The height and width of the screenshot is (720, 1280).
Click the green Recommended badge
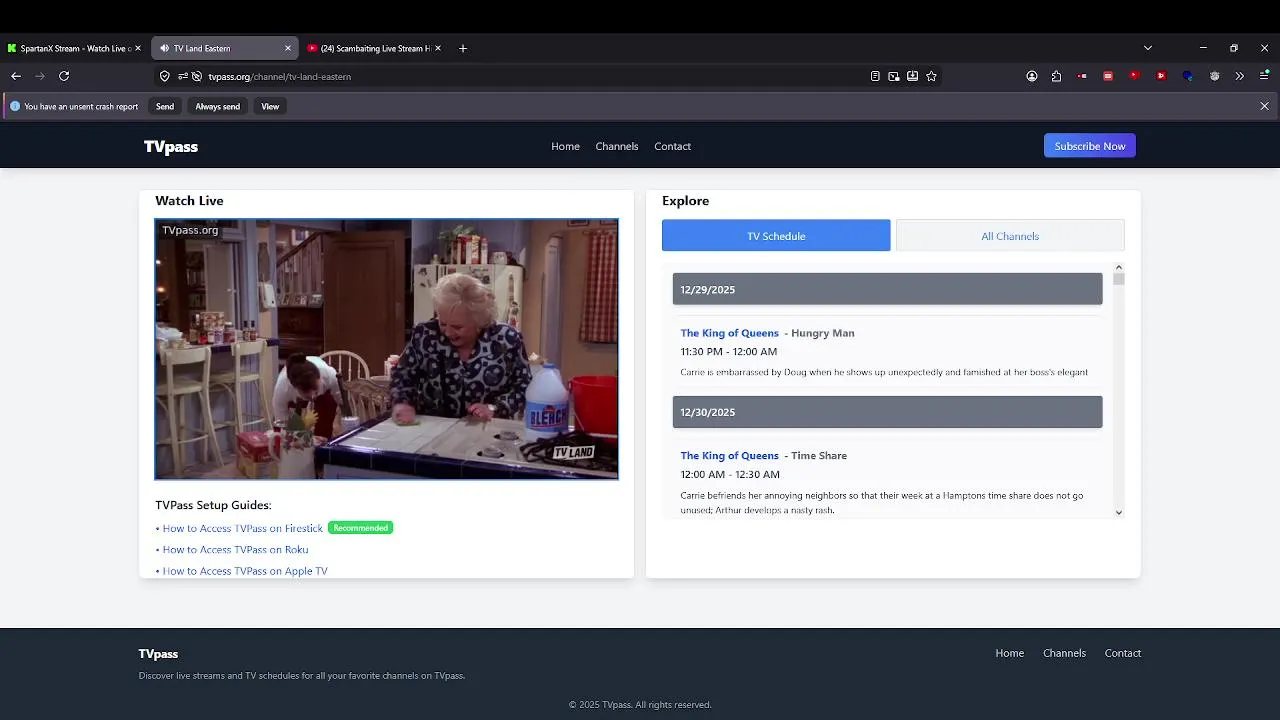[360, 528]
